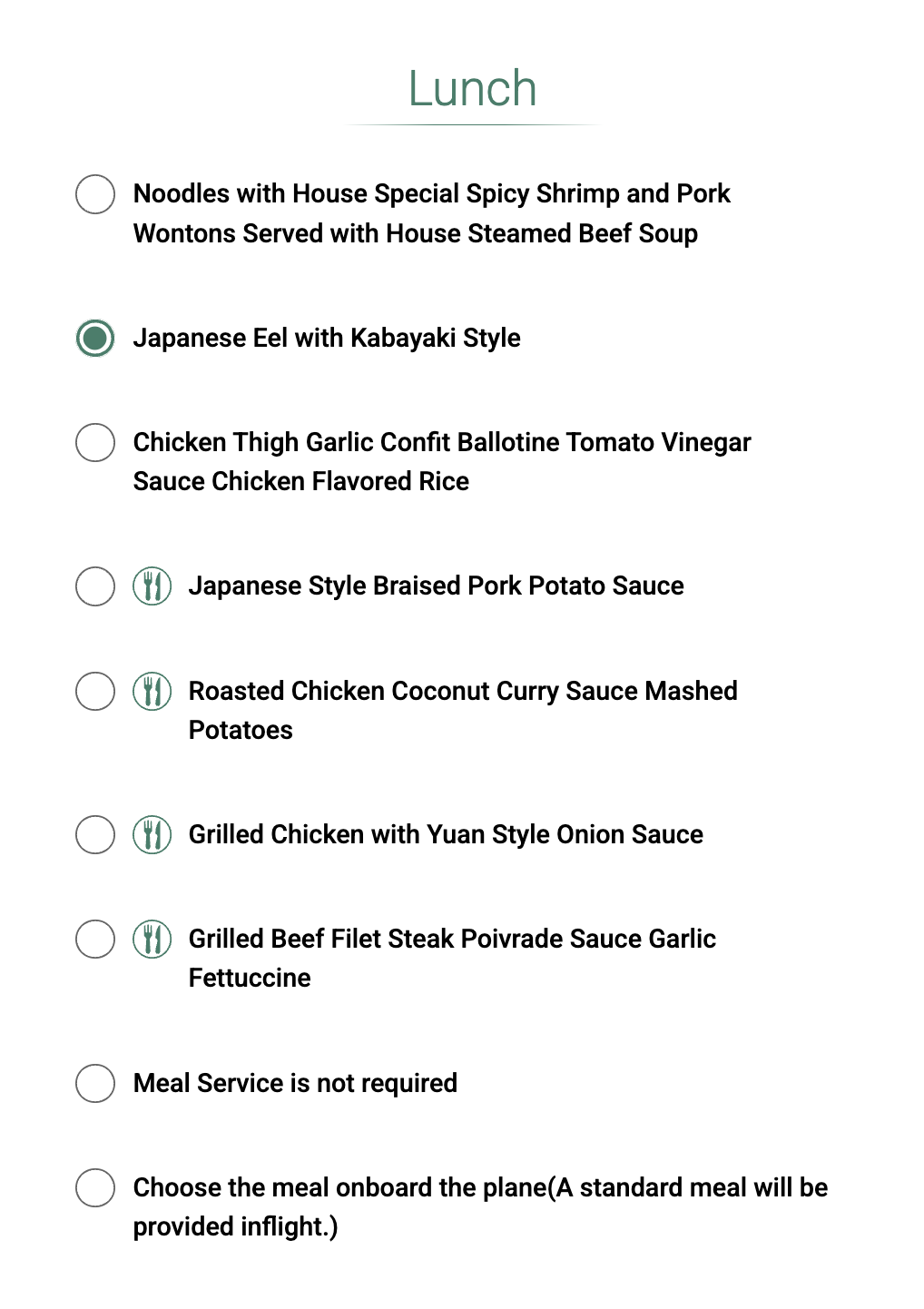Image resolution: width=924 pixels, height=1309 pixels.
Task: Click fork-and-knife icon beside Japanese Braised Pork
Action: pyautogui.click(x=152, y=586)
